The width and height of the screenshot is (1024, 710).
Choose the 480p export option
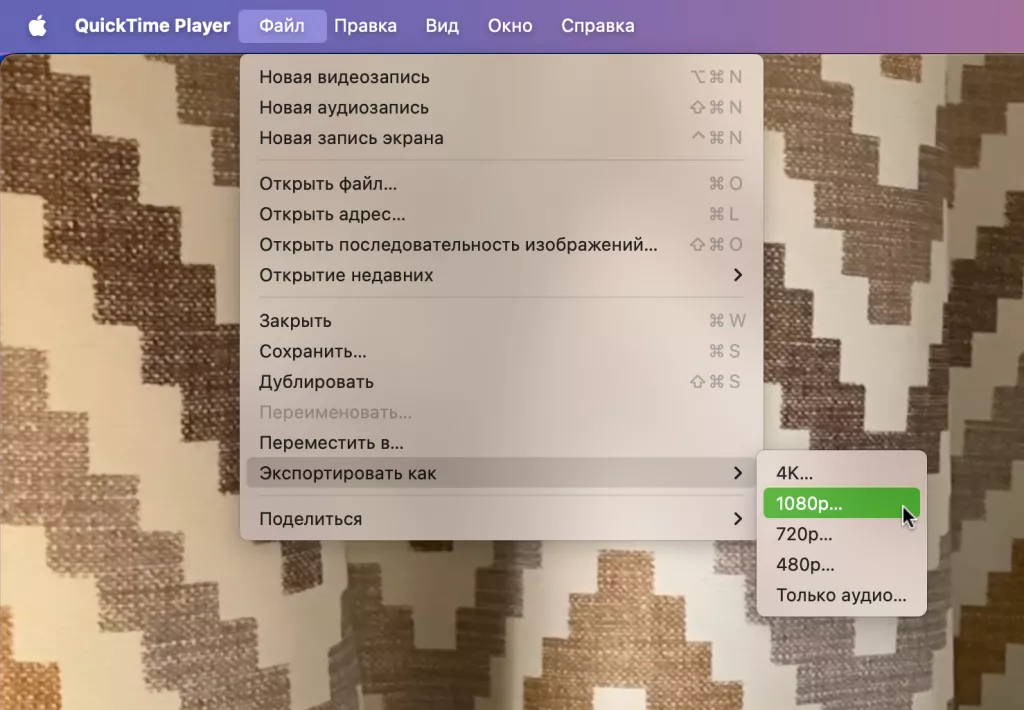(x=805, y=564)
